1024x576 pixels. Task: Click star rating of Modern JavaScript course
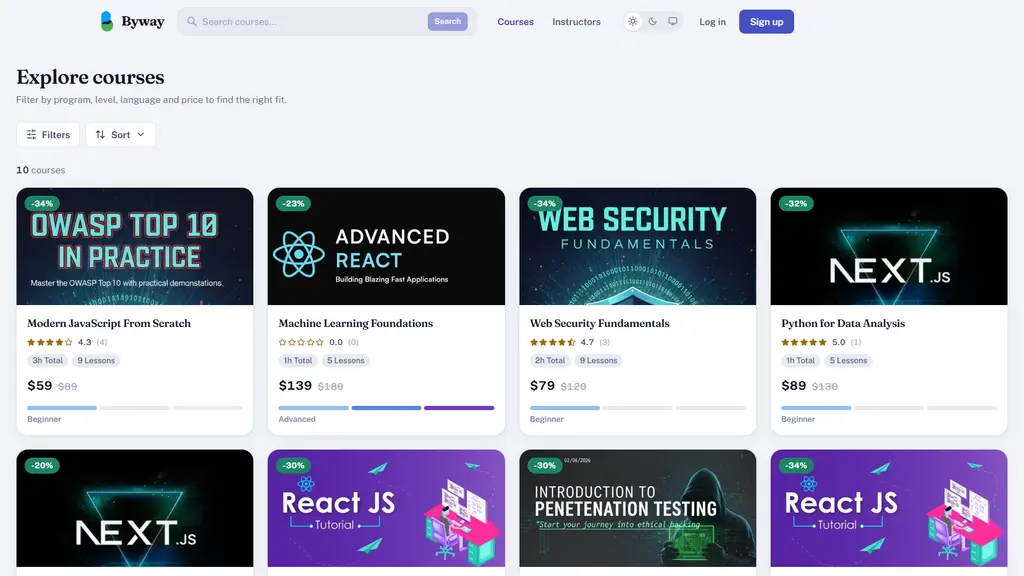pyautogui.click(x=50, y=342)
